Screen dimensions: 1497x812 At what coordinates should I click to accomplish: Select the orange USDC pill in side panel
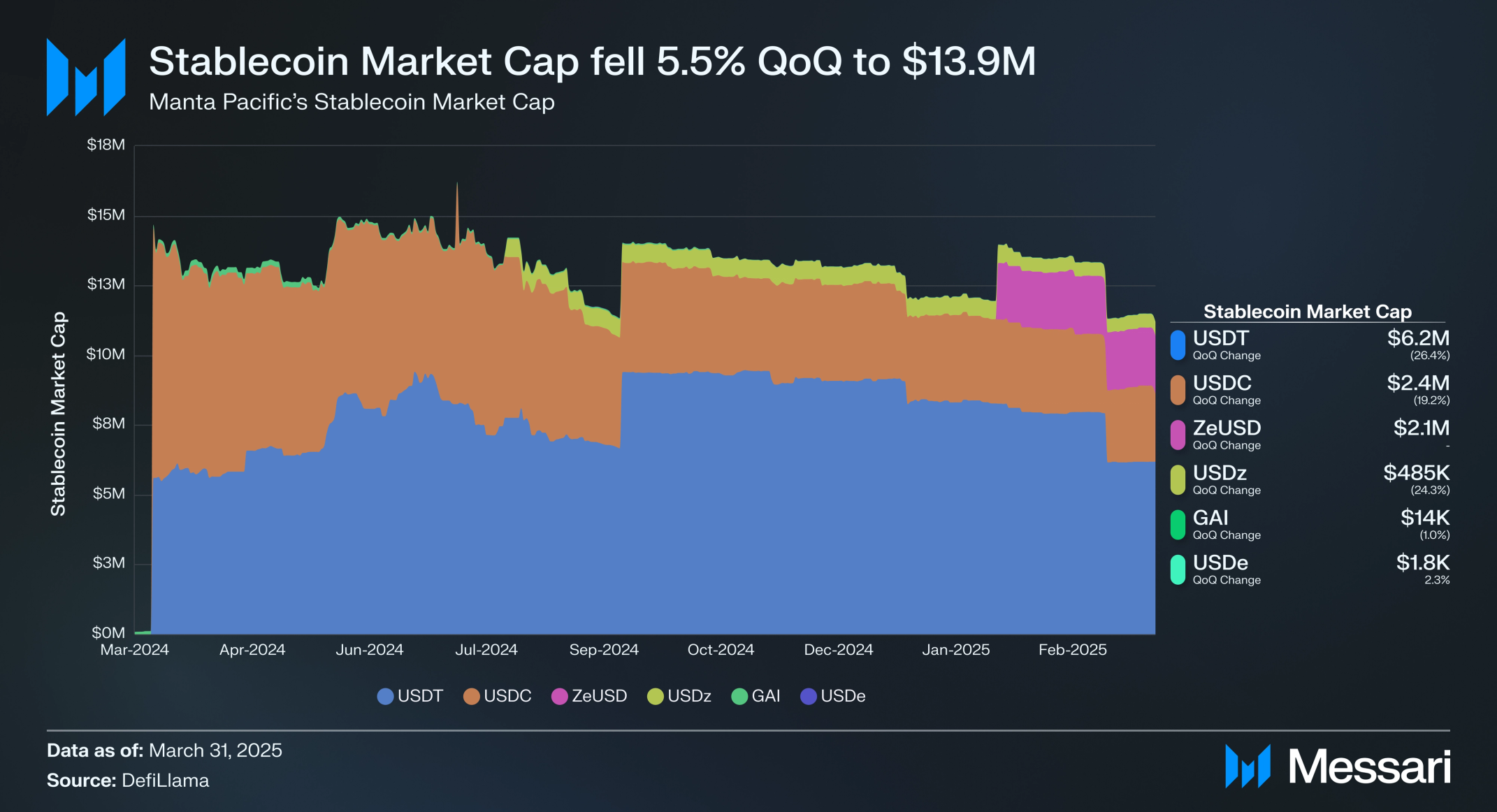pos(1178,390)
